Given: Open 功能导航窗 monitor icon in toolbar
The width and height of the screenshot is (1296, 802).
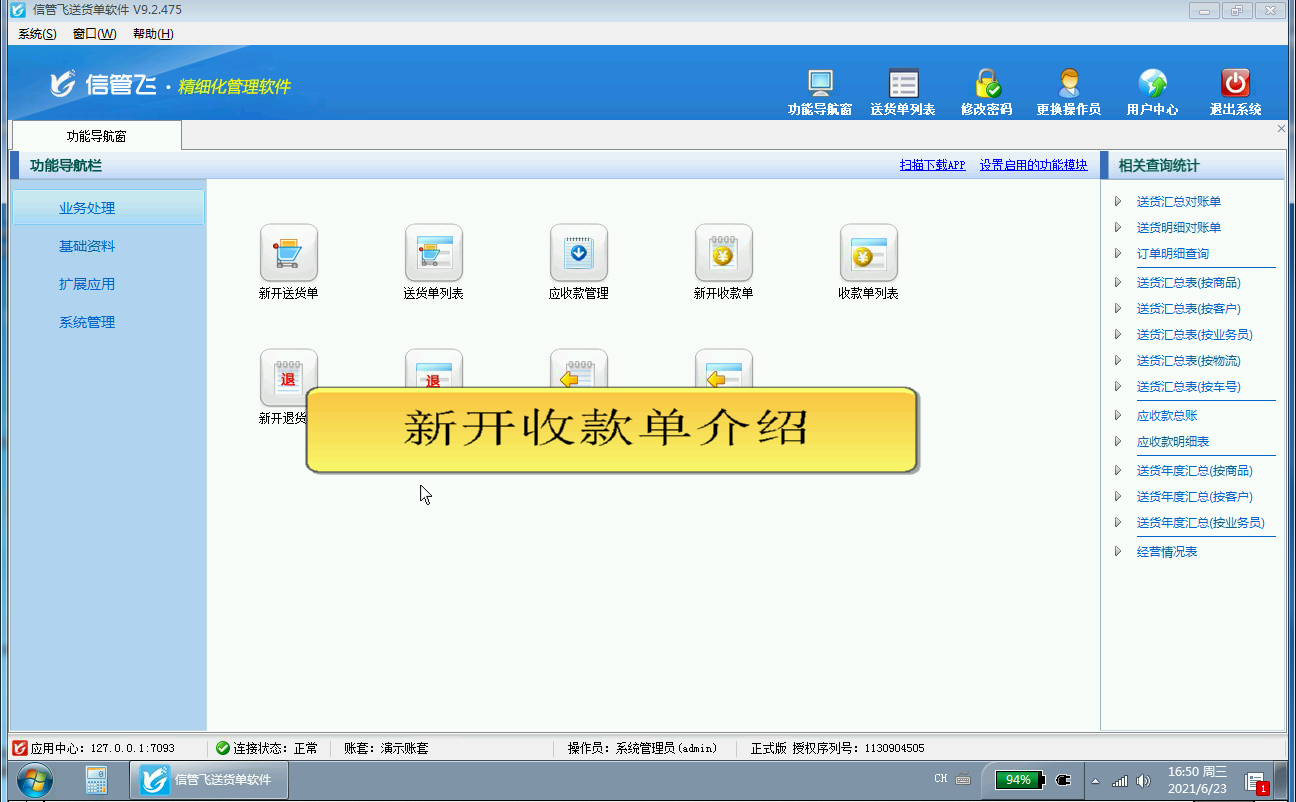Looking at the screenshot, I should click(820, 84).
